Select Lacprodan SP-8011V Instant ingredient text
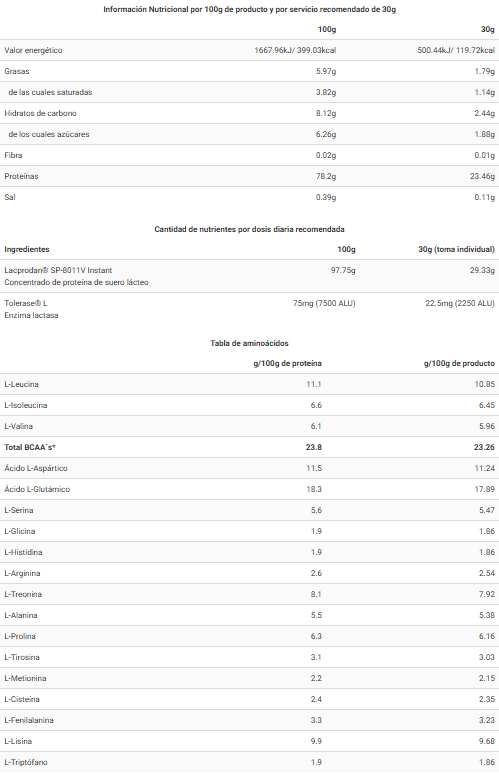 pyautogui.click(x=58, y=271)
